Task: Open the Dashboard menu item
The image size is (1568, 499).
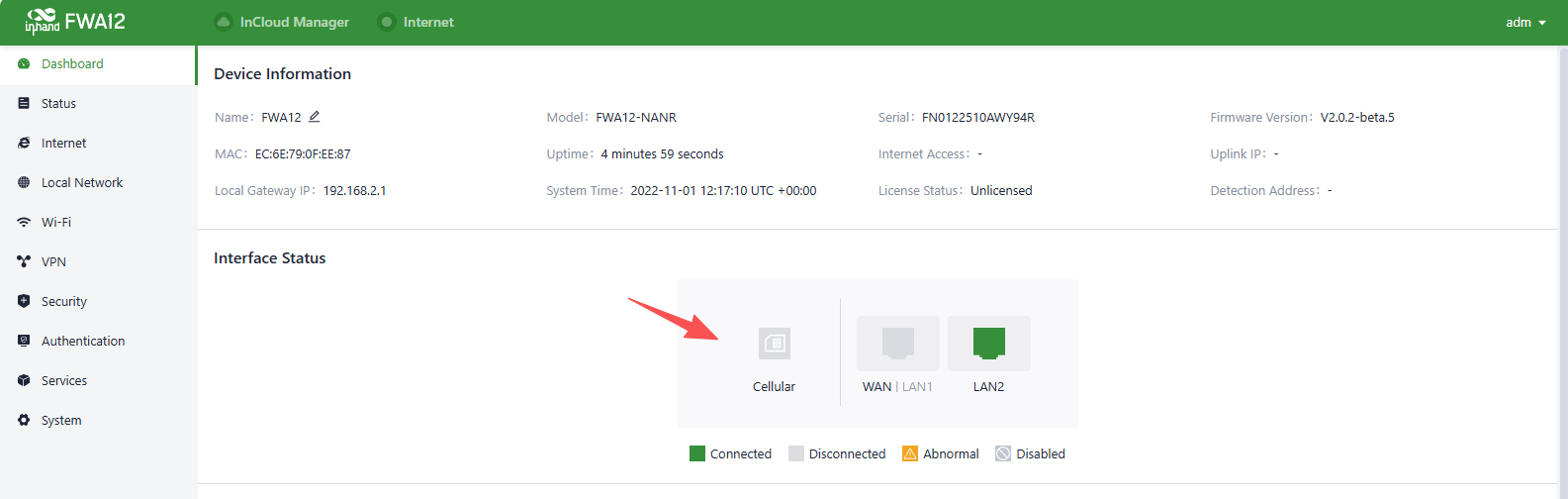Action: coord(72,64)
